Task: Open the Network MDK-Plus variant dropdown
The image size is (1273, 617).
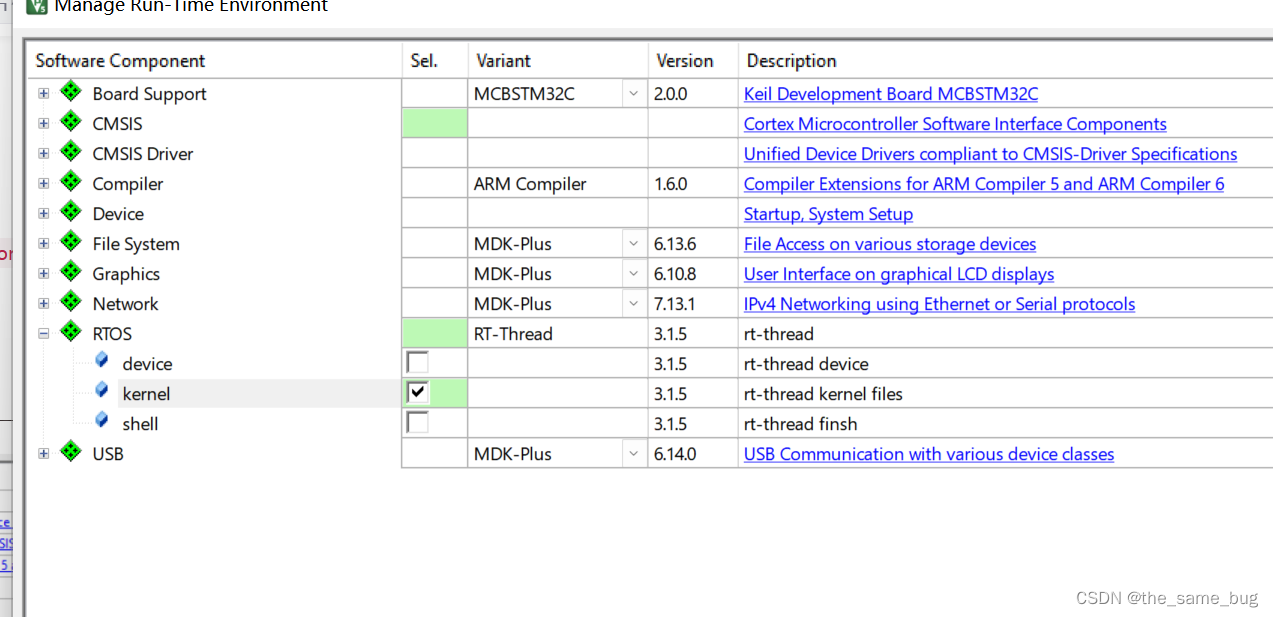Action: [633, 304]
